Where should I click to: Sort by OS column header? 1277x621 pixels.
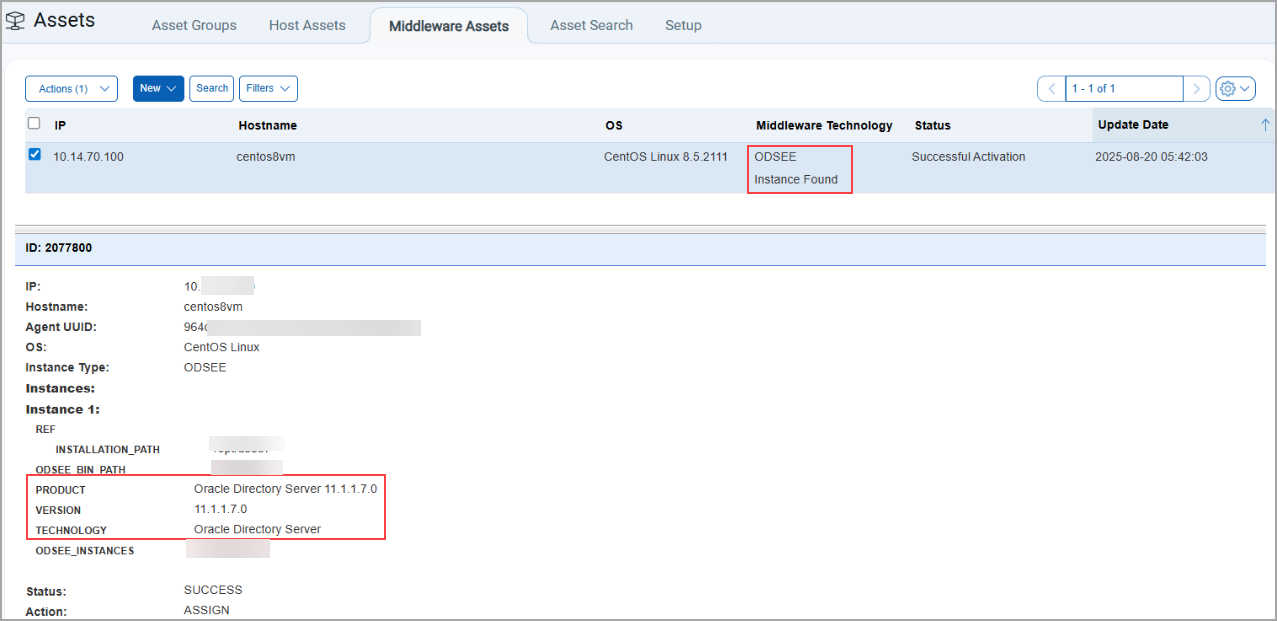point(613,126)
